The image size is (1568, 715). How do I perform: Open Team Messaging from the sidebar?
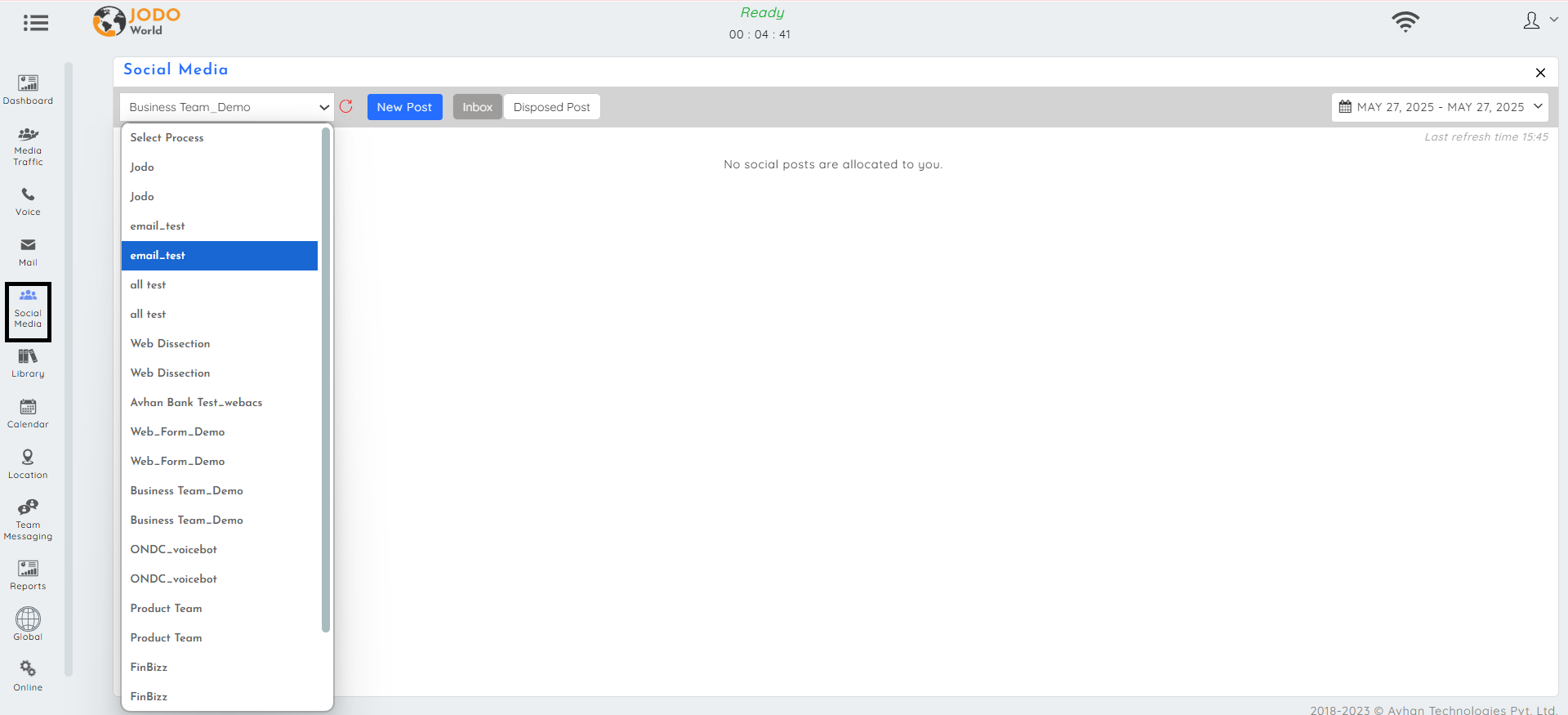(x=28, y=520)
